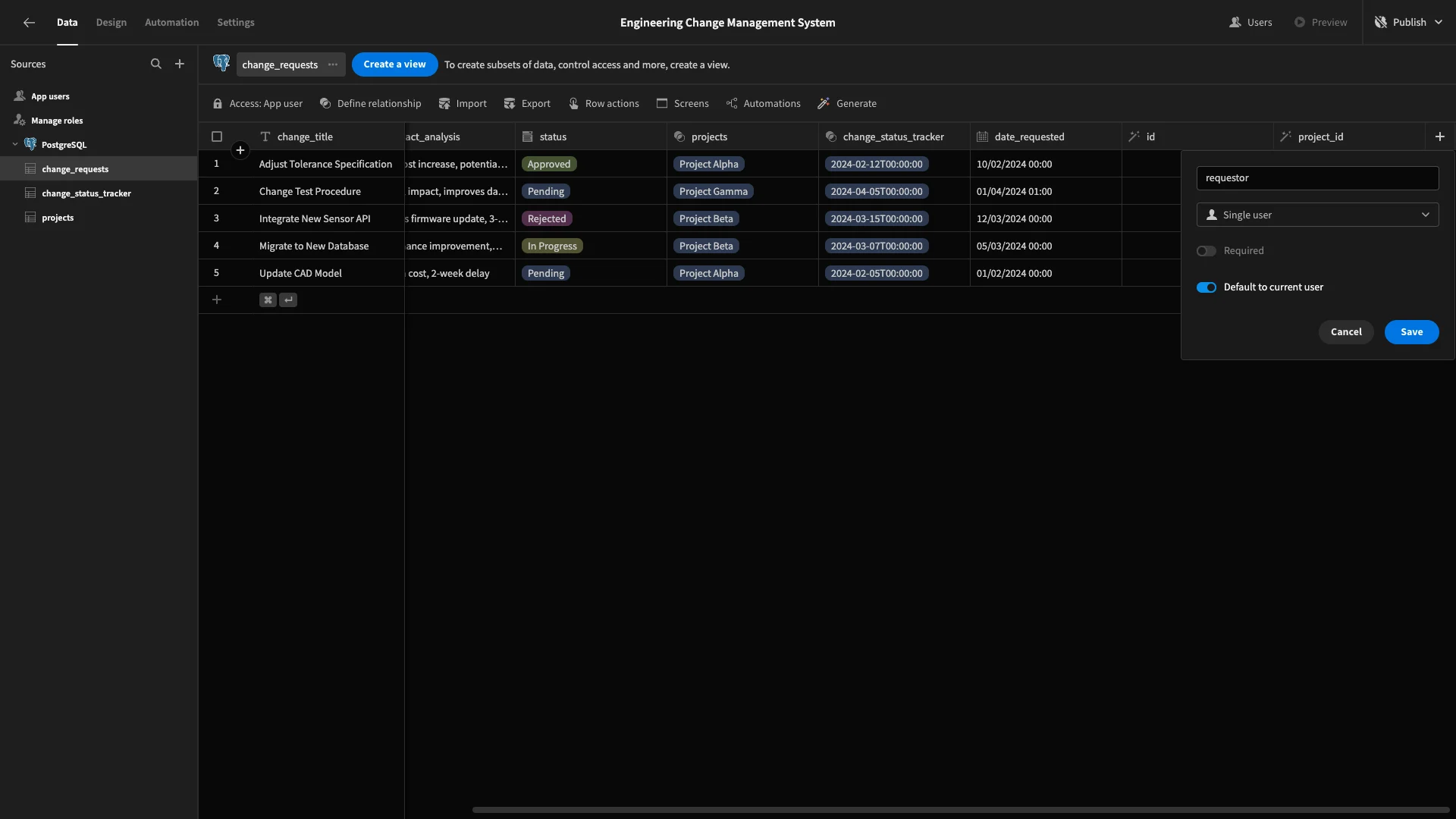Click the Cancel button

(1346, 332)
